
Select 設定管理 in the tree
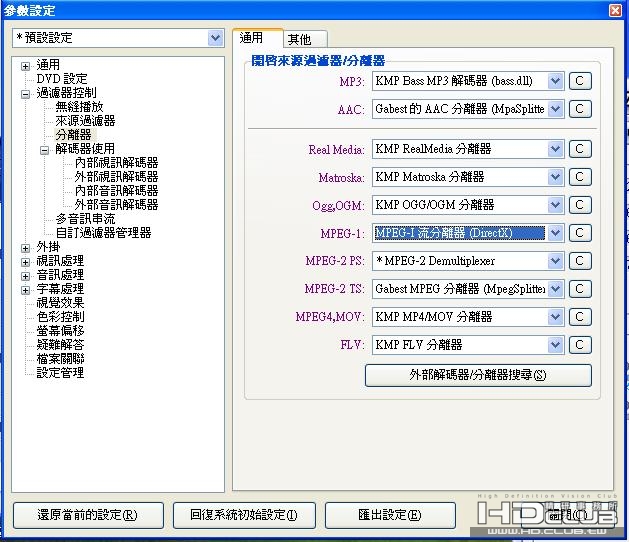coord(60,373)
